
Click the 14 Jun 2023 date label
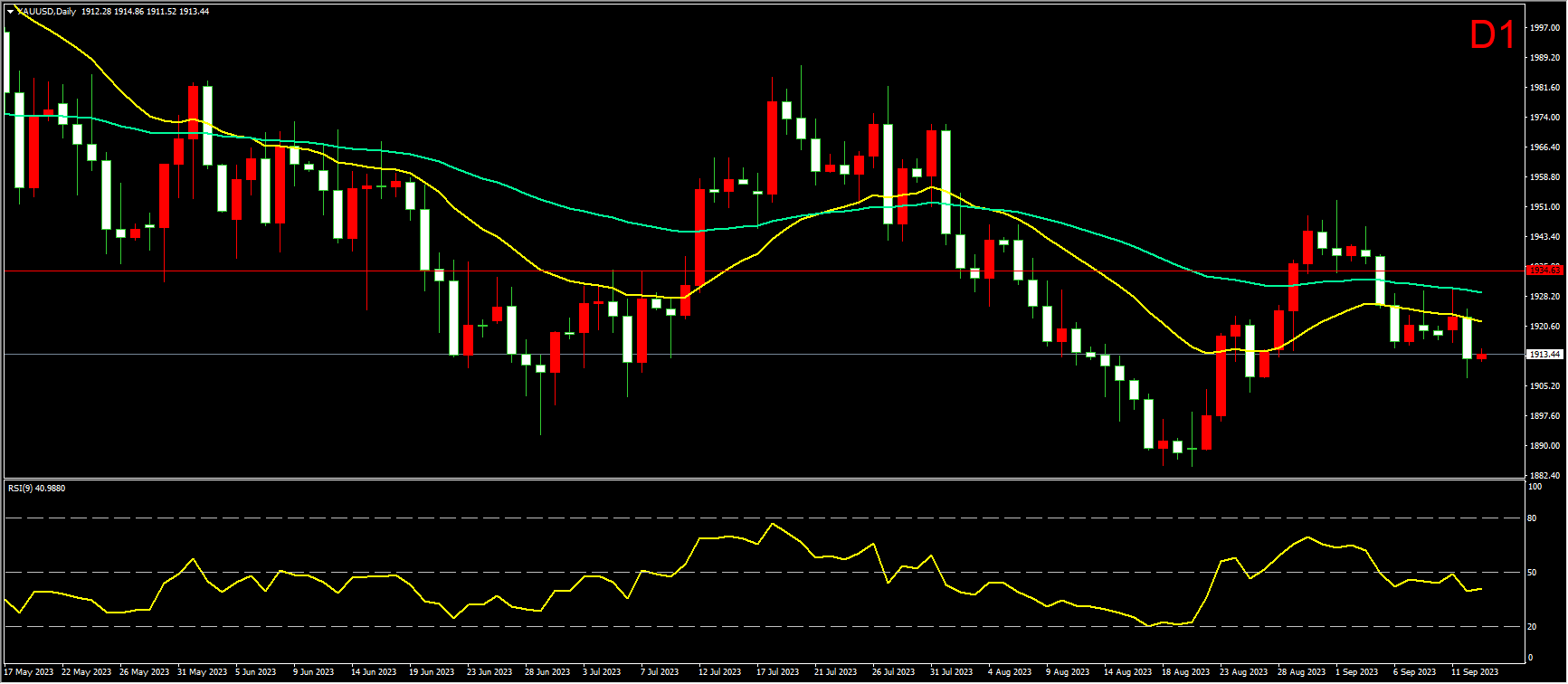click(x=375, y=672)
